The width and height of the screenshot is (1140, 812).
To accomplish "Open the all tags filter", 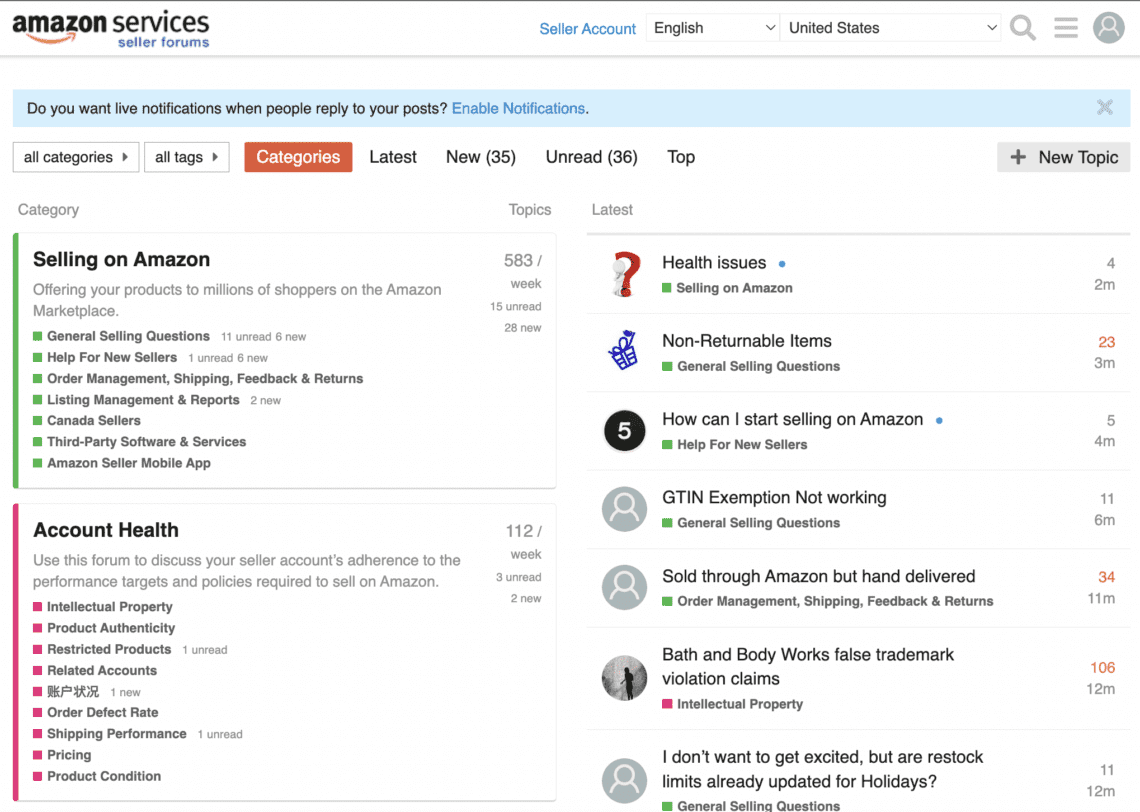I will coord(186,157).
